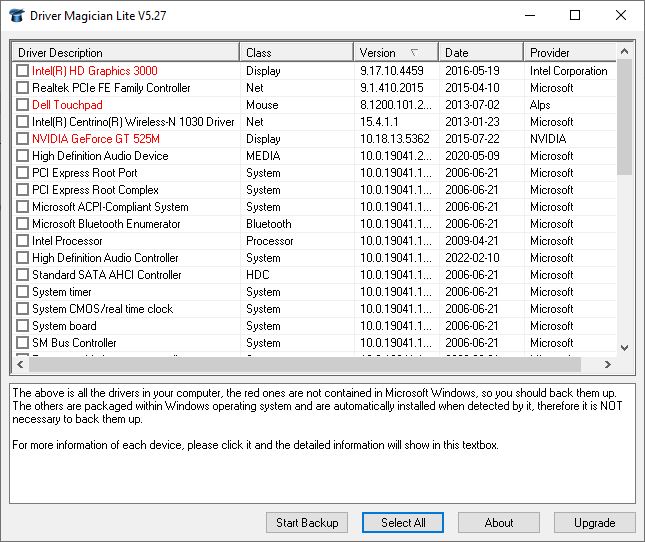Click the Bluetooth class cell
Viewport: 645px width, 542px height.
[x=269, y=224]
